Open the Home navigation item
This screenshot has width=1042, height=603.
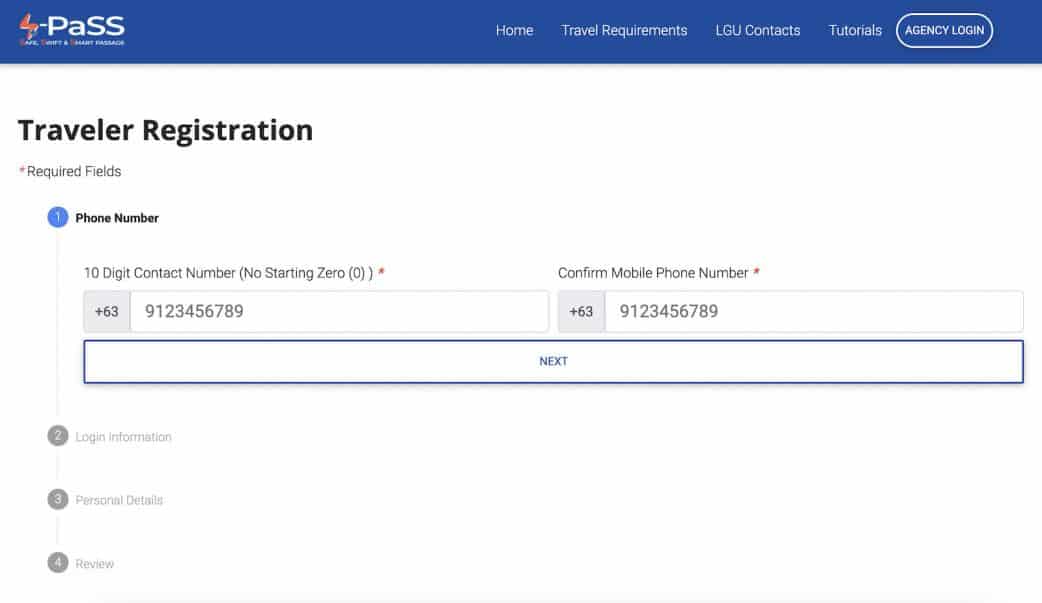coord(514,30)
